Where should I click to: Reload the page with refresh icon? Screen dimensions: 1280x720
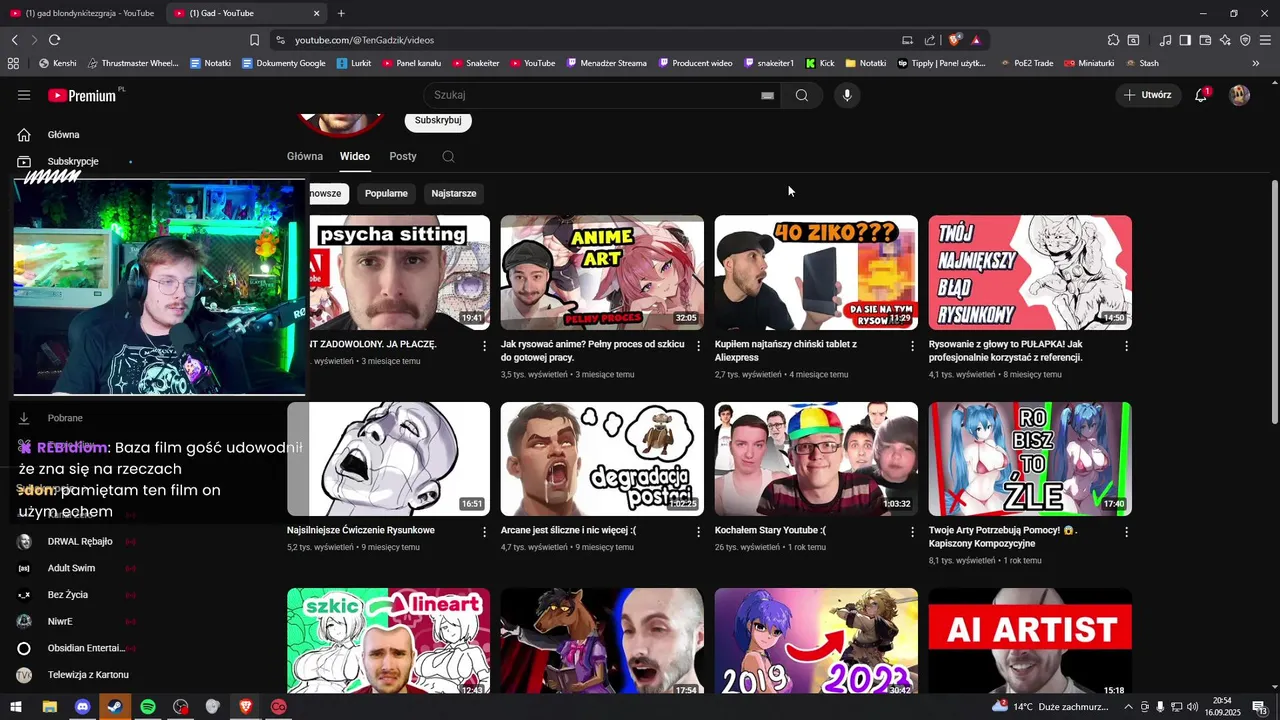point(54,40)
